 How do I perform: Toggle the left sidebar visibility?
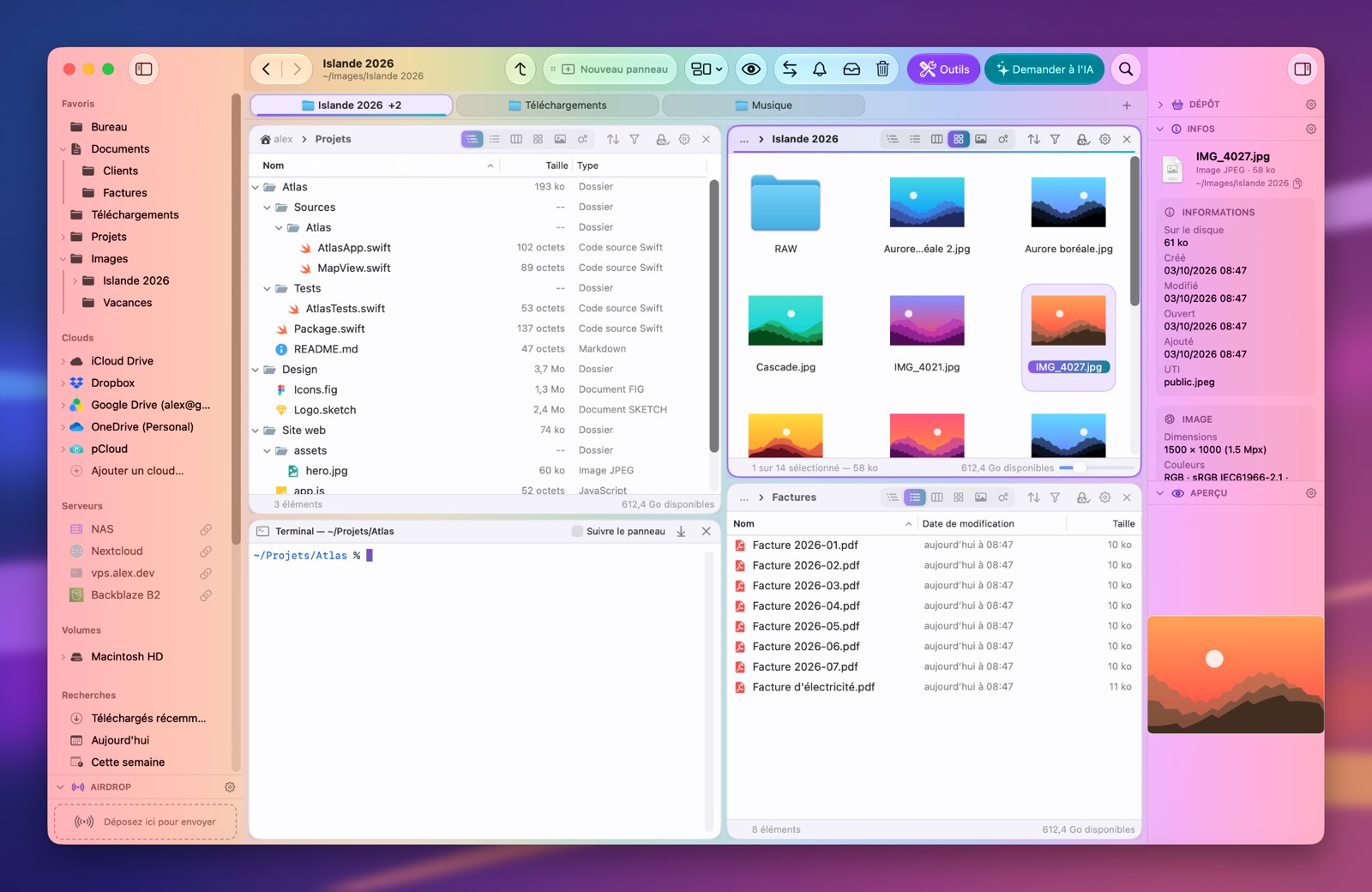click(x=144, y=69)
